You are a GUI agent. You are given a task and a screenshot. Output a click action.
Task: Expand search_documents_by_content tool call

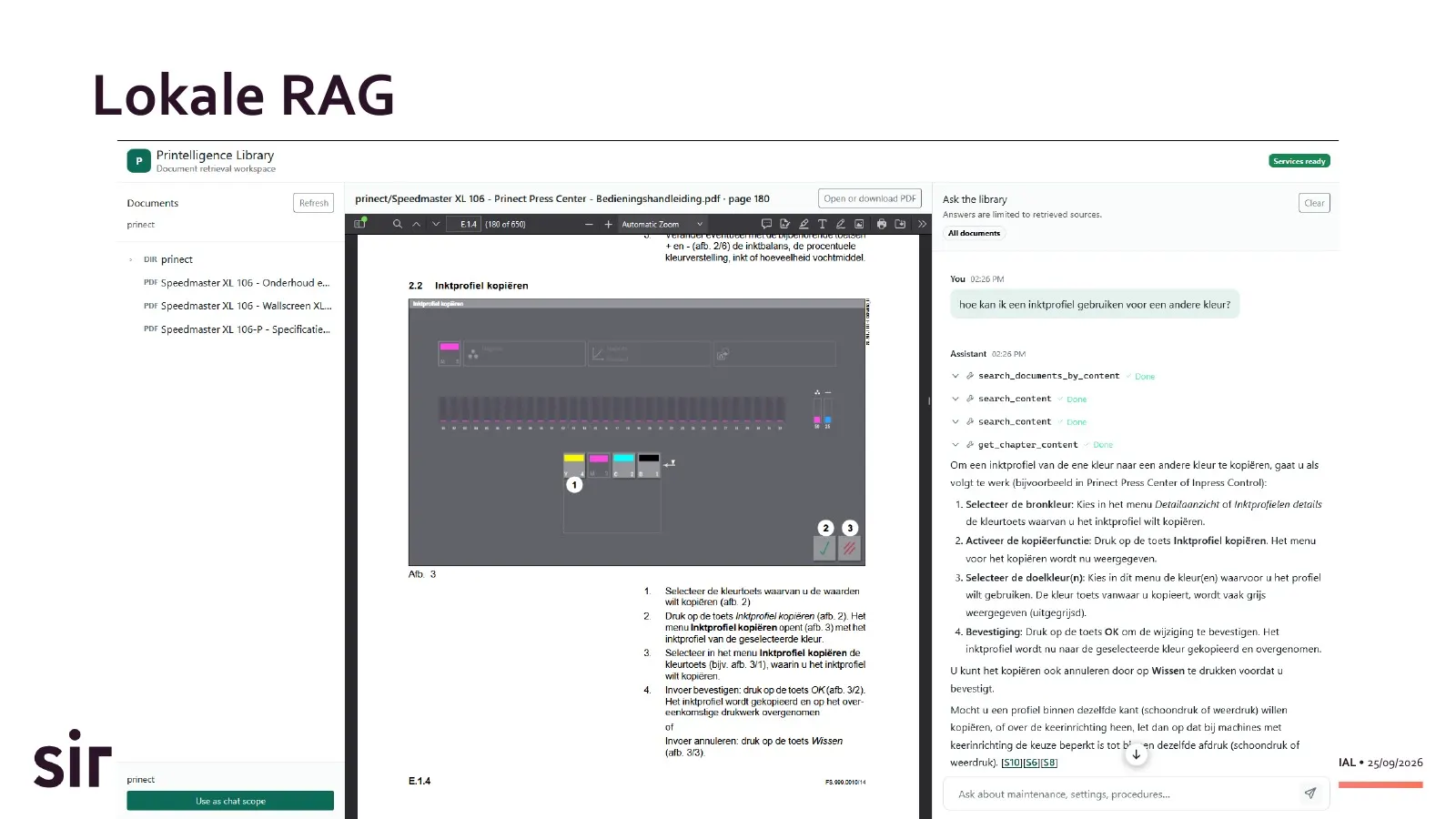pyautogui.click(x=955, y=376)
